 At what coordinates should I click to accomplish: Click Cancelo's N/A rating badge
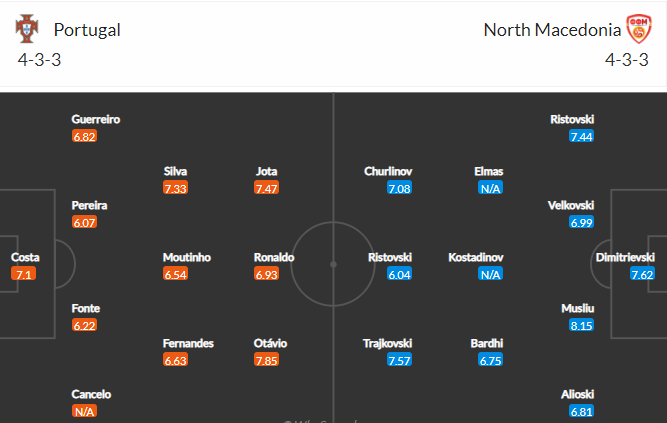84,411
